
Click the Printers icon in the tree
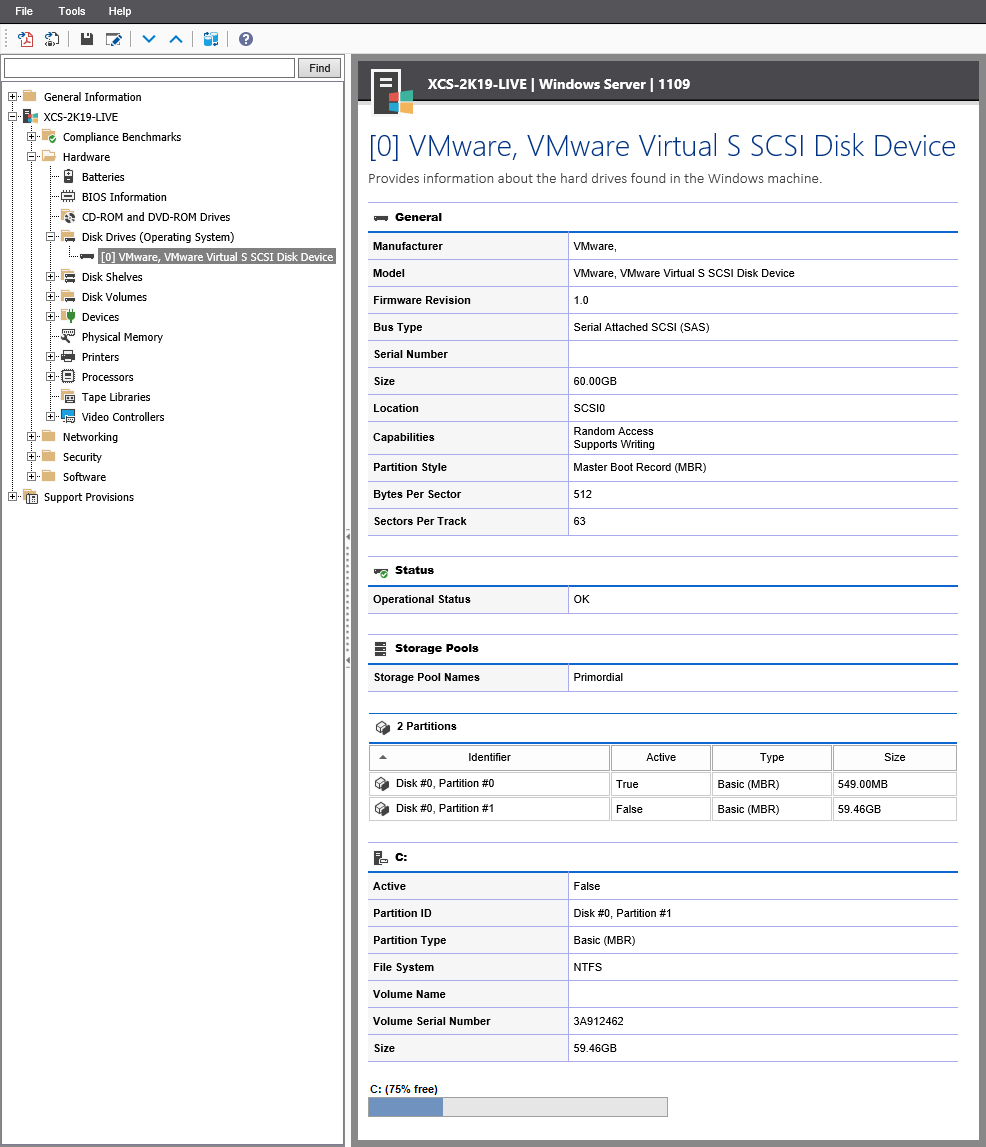[x=68, y=356]
